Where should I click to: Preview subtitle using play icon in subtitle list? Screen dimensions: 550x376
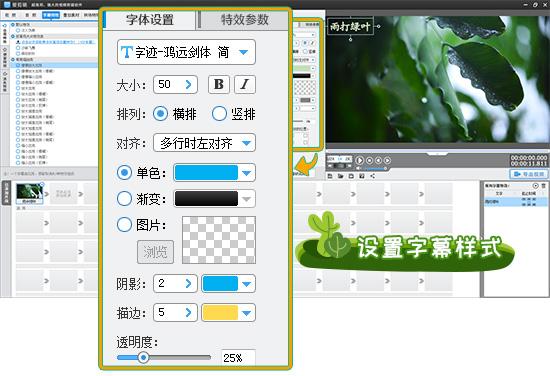[535, 186]
